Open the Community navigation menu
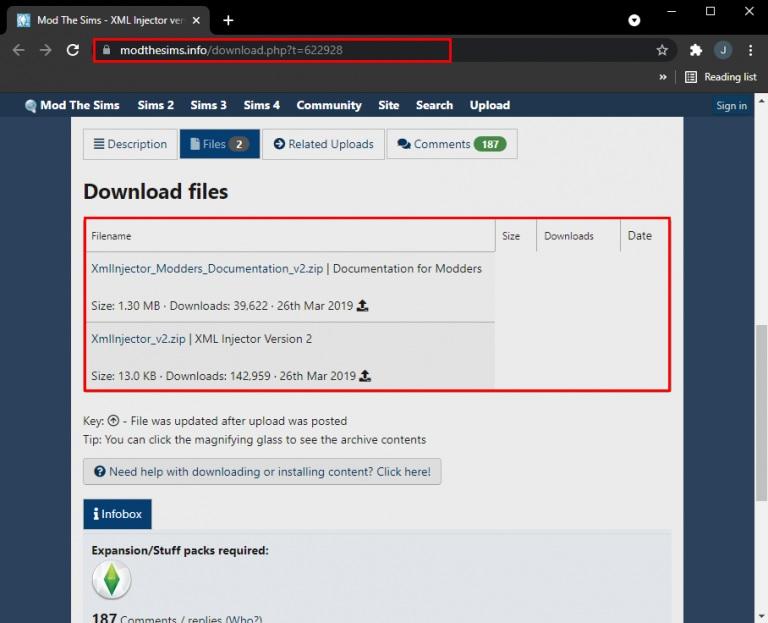768x623 pixels. tap(329, 105)
